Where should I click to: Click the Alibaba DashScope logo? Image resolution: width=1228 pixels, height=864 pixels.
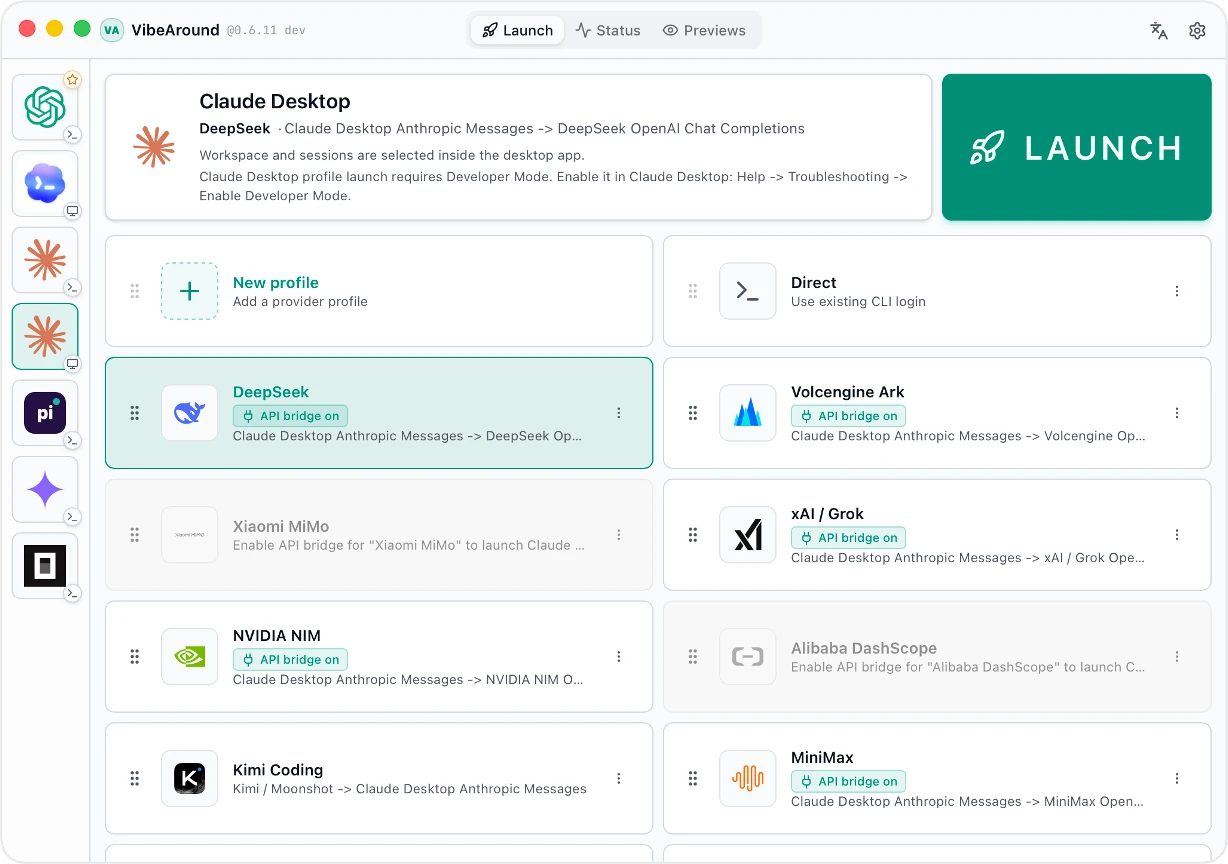[747, 657]
